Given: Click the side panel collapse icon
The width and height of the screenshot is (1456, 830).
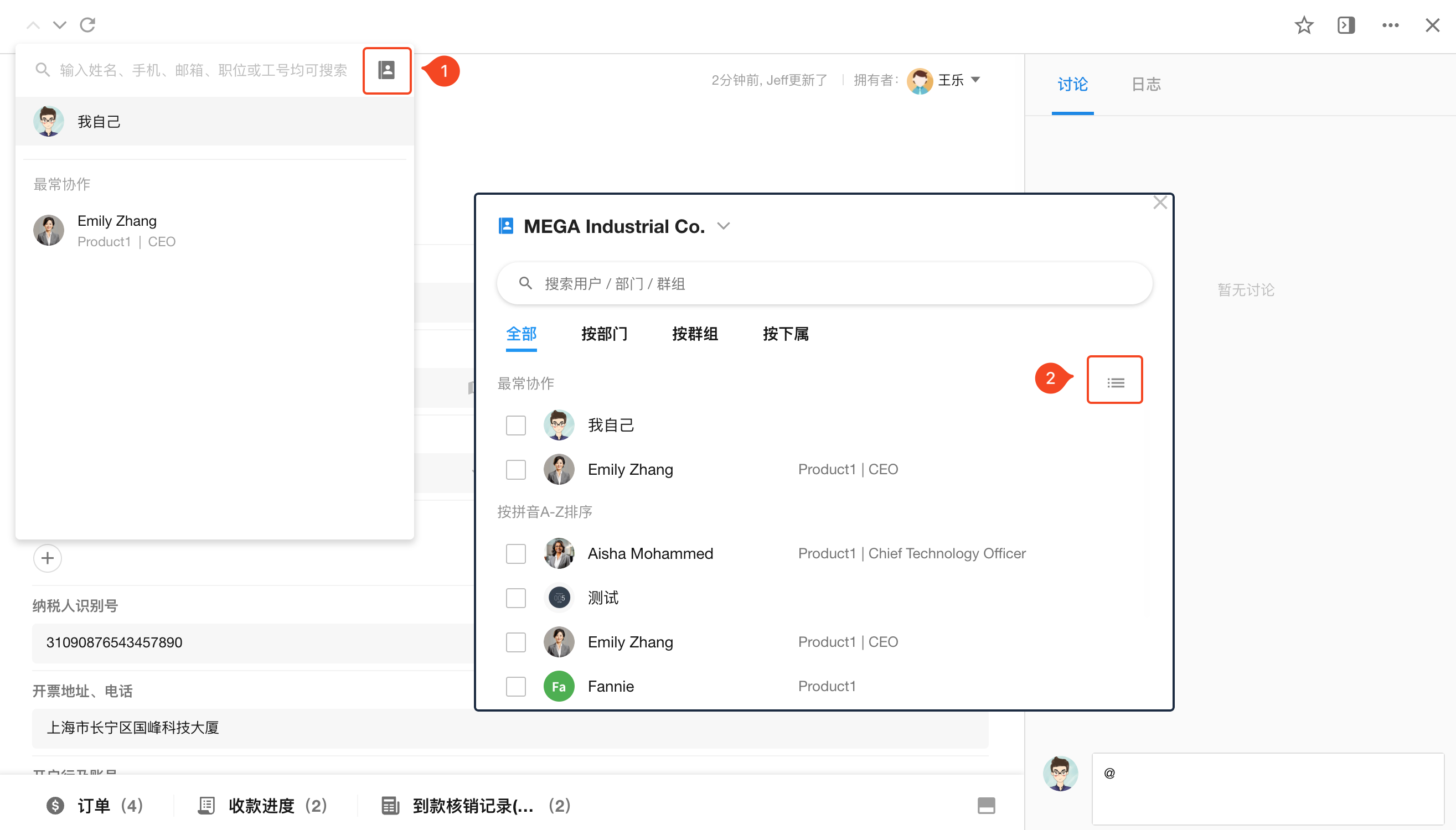Looking at the screenshot, I should 1346,25.
